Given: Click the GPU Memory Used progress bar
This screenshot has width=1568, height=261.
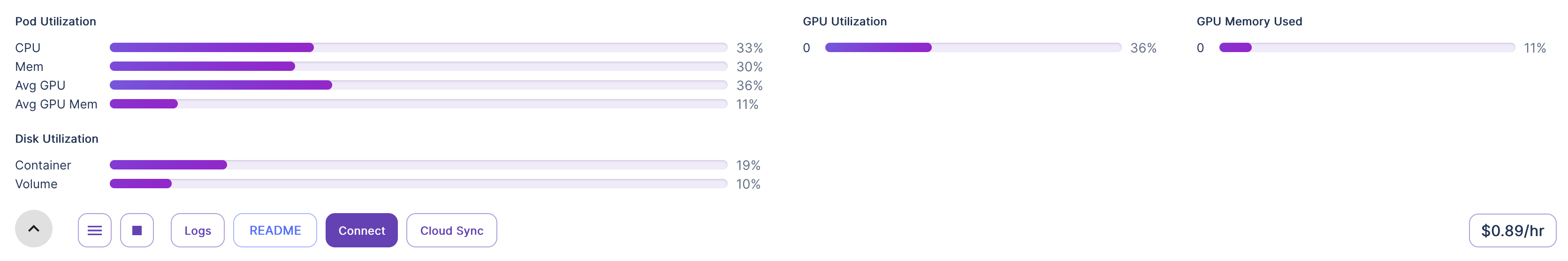Looking at the screenshot, I should [x=1367, y=47].
